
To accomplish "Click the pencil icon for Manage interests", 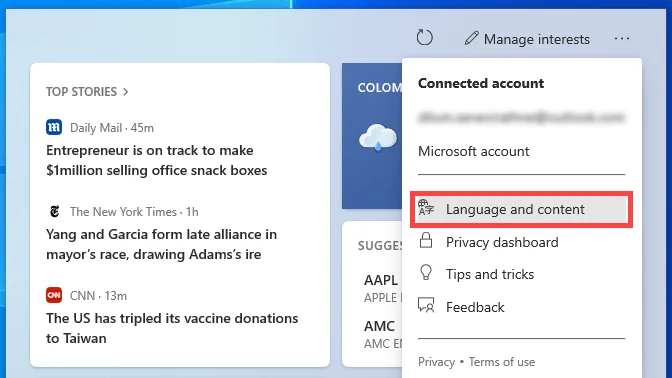I will point(471,38).
